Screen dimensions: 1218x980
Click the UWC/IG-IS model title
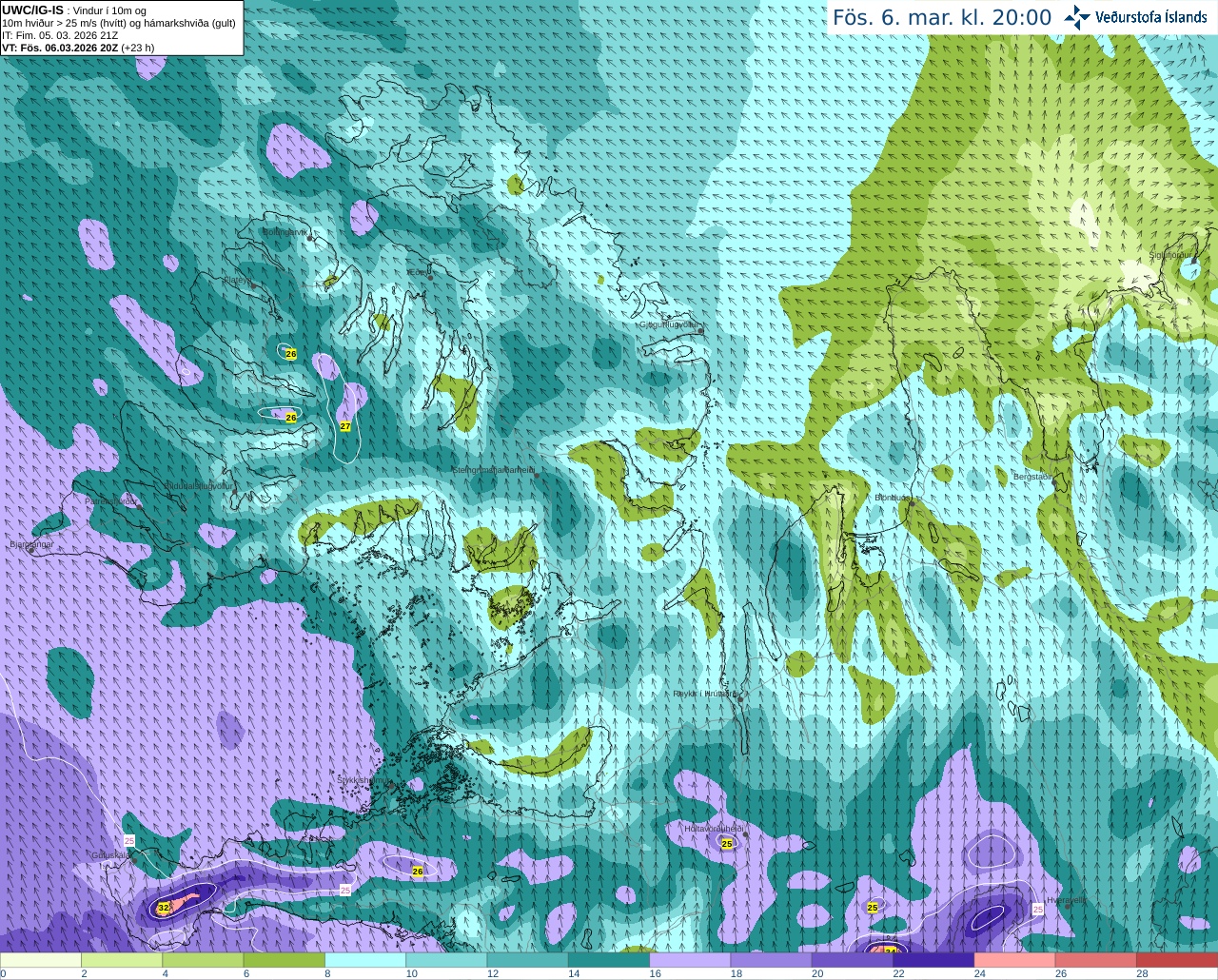(x=32, y=10)
